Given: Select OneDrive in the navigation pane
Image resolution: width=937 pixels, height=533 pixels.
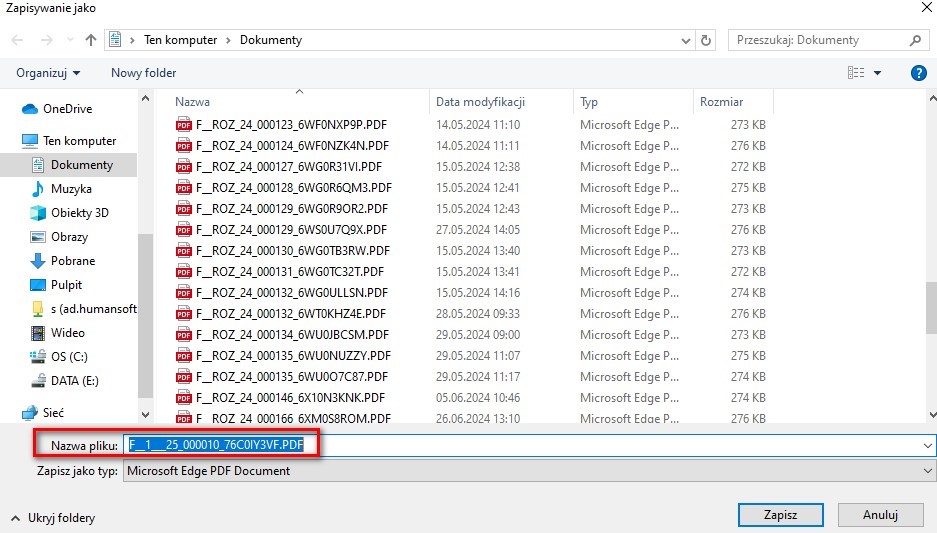Looking at the screenshot, I should (x=67, y=109).
